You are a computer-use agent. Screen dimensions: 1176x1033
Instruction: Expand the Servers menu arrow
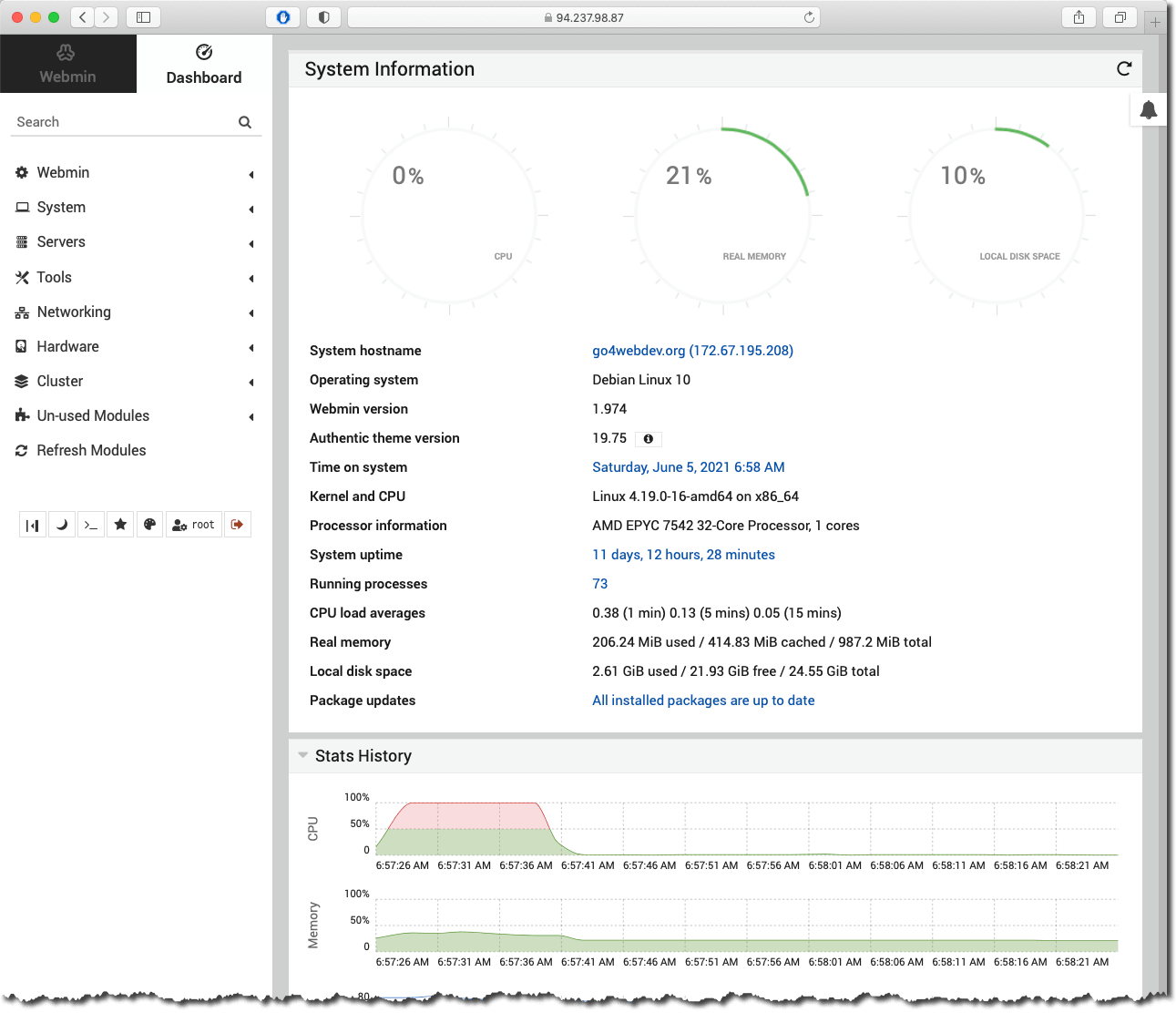pyautogui.click(x=251, y=243)
